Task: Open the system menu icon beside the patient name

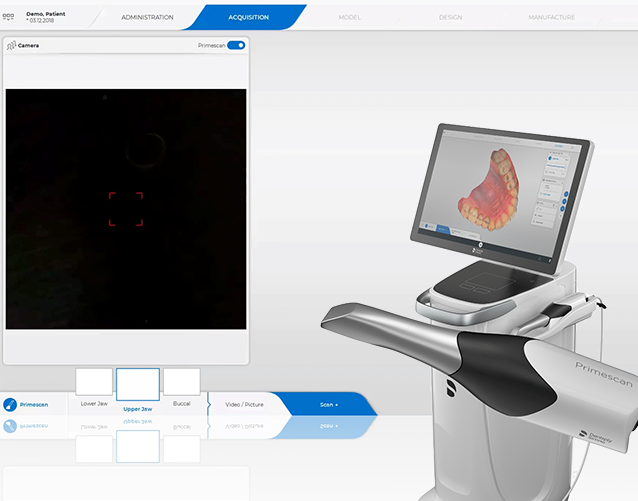Action: coord(8,17)
